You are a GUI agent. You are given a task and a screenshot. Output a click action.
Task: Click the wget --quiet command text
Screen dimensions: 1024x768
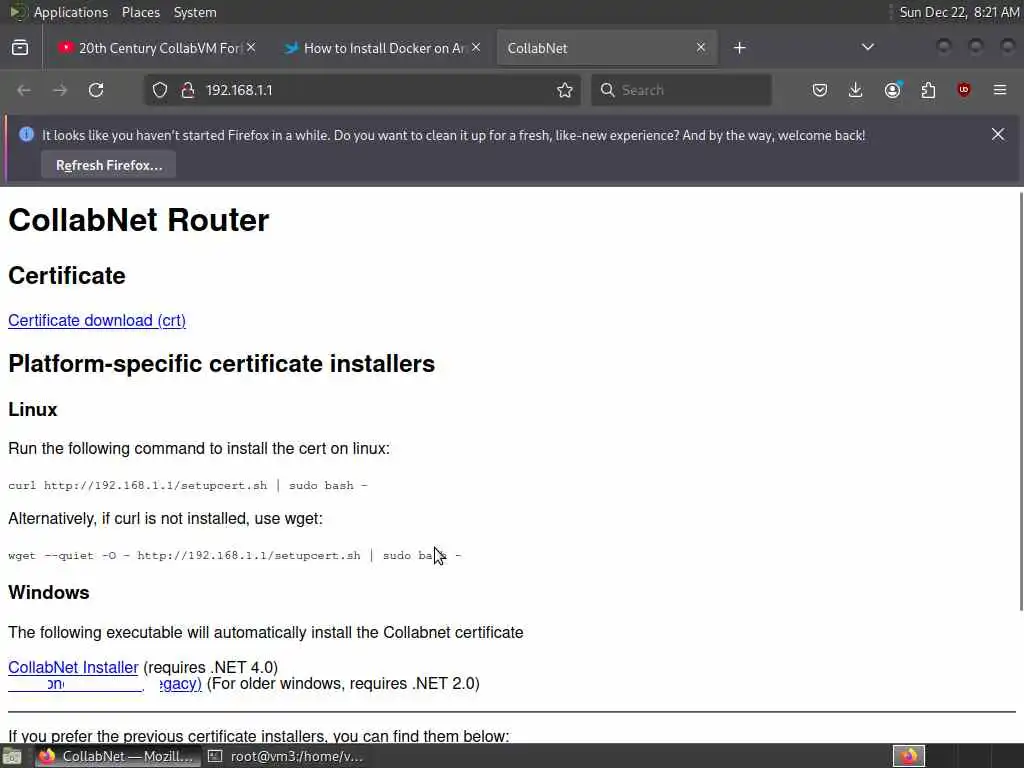tap(234, 555)
